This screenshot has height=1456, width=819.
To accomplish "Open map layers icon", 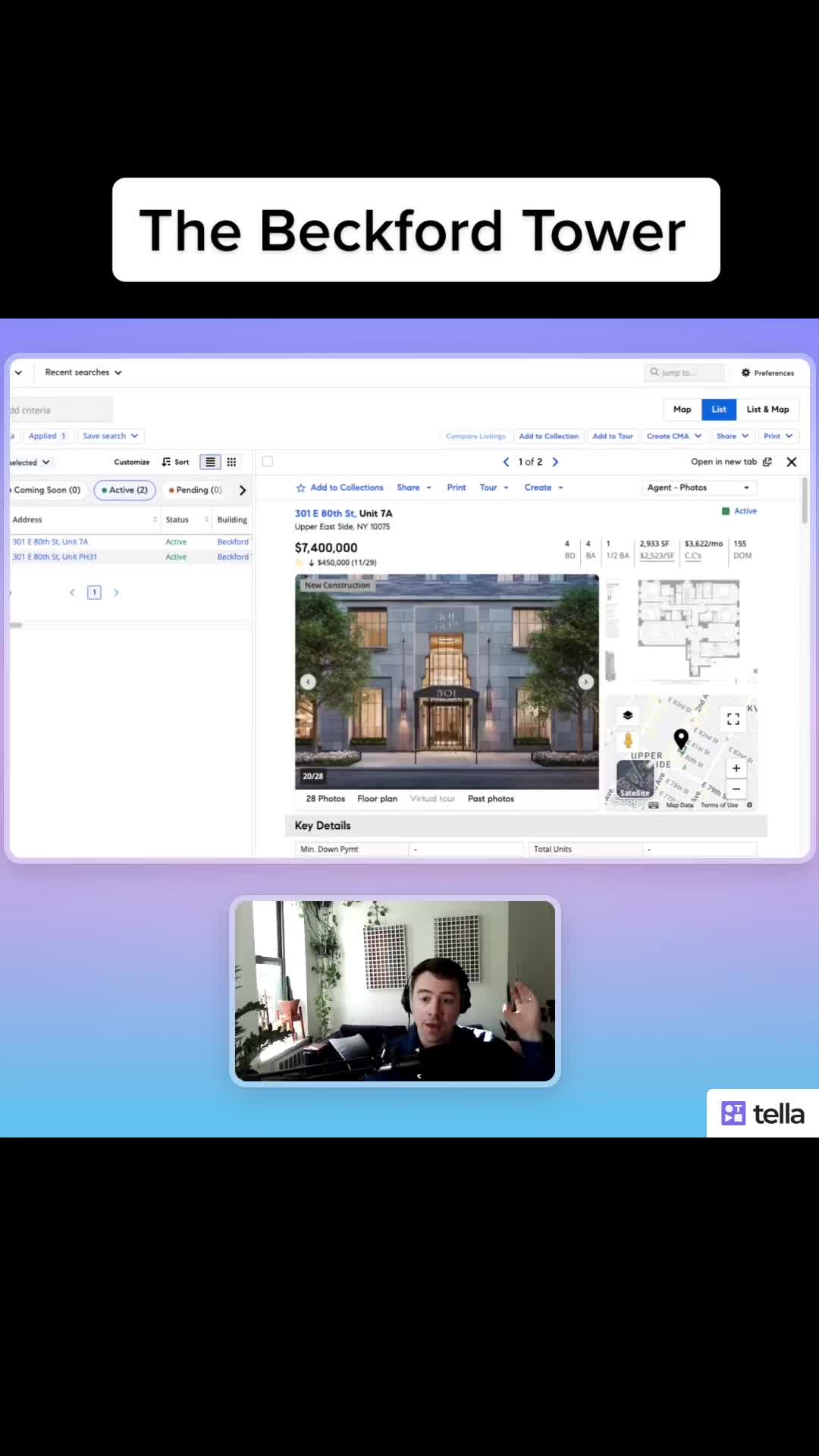I will pyautogui.click(x=628, y=715).
